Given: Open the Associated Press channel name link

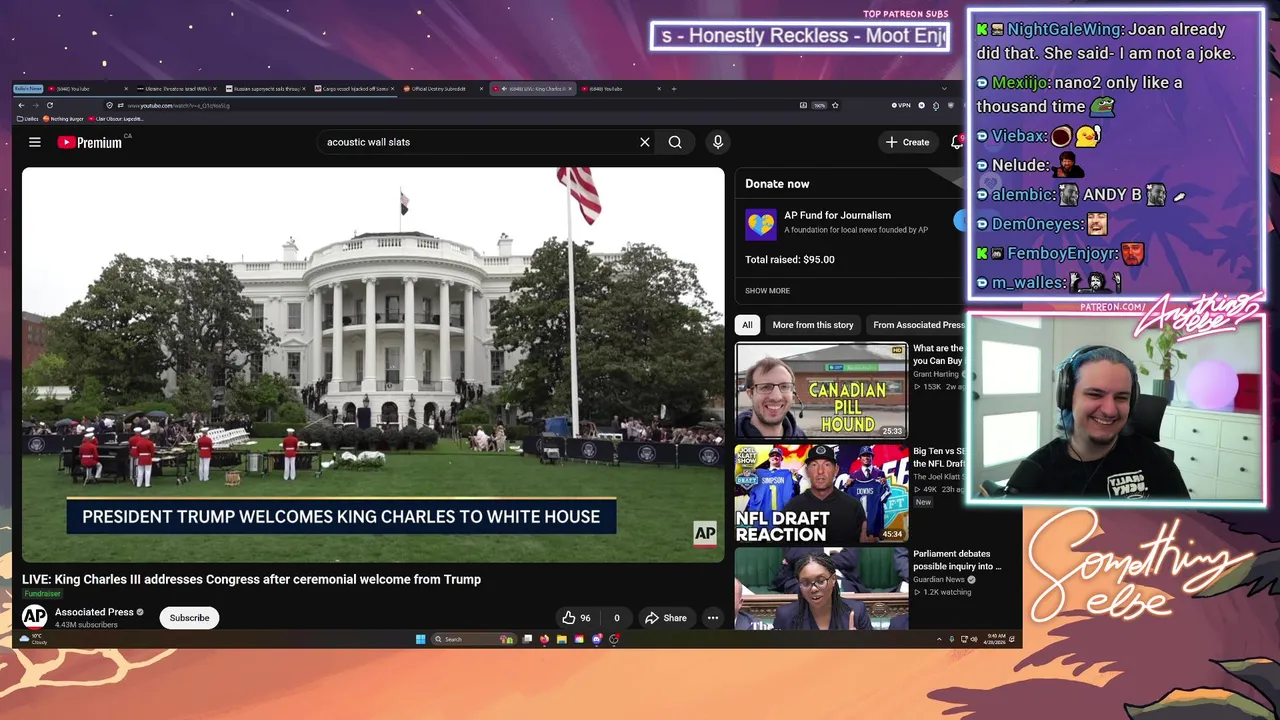Looking at the screenshot, I should pyautogui.click(x=94, y=612).
